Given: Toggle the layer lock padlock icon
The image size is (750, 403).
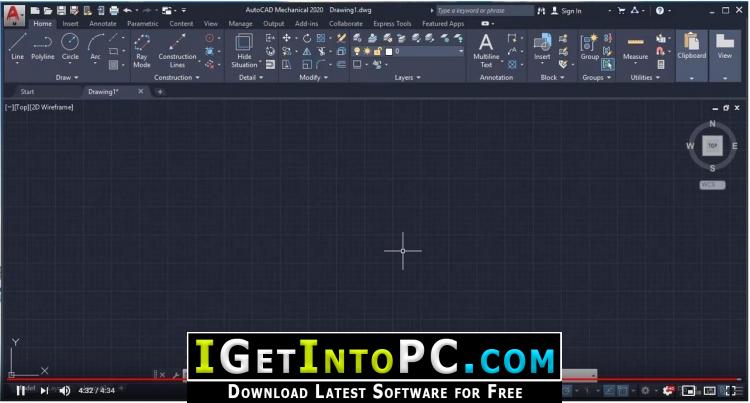Looking at the screenshot, I should [378, 51].
